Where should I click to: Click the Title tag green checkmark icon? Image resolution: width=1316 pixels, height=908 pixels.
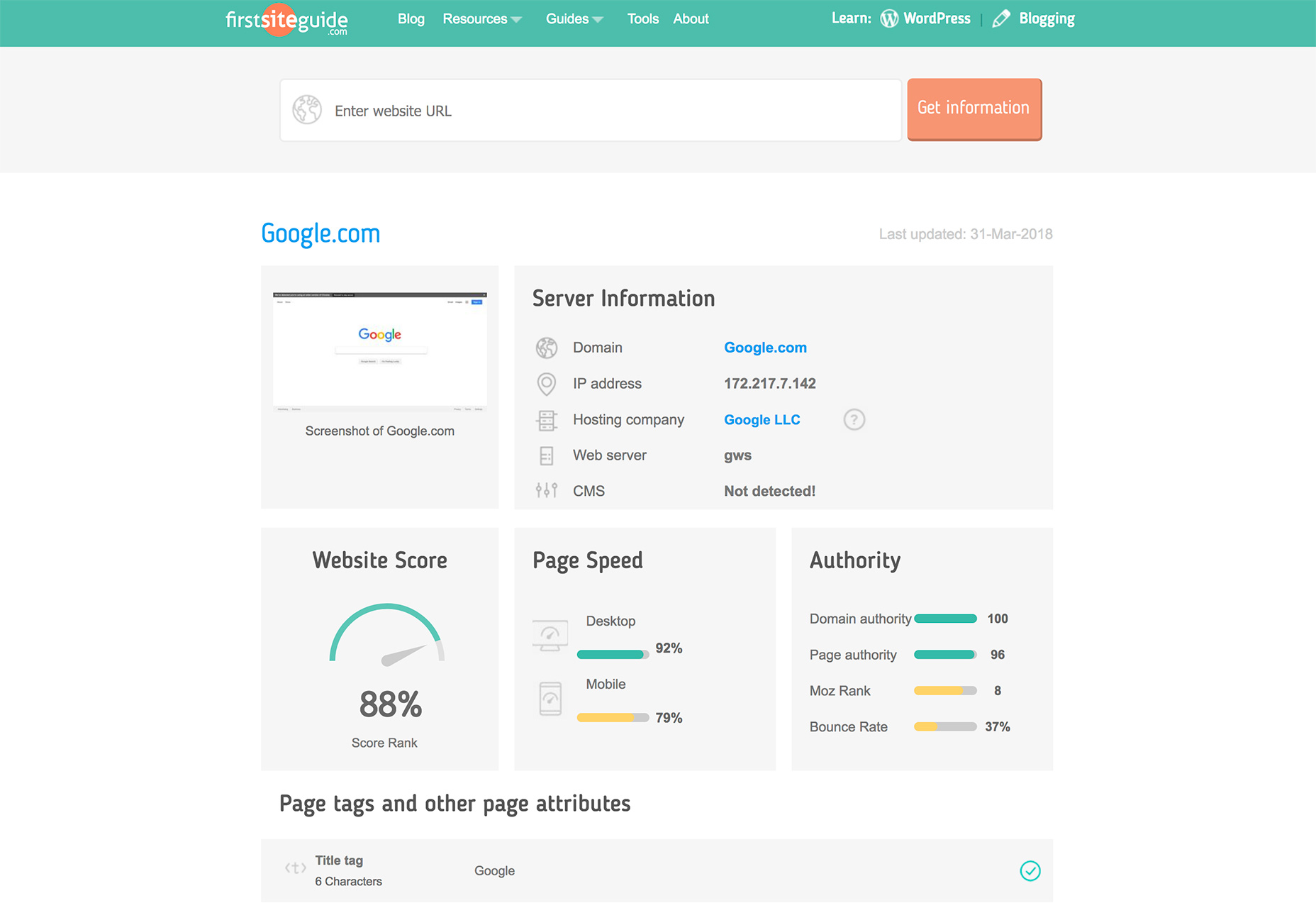click(x=1030, y=870)
